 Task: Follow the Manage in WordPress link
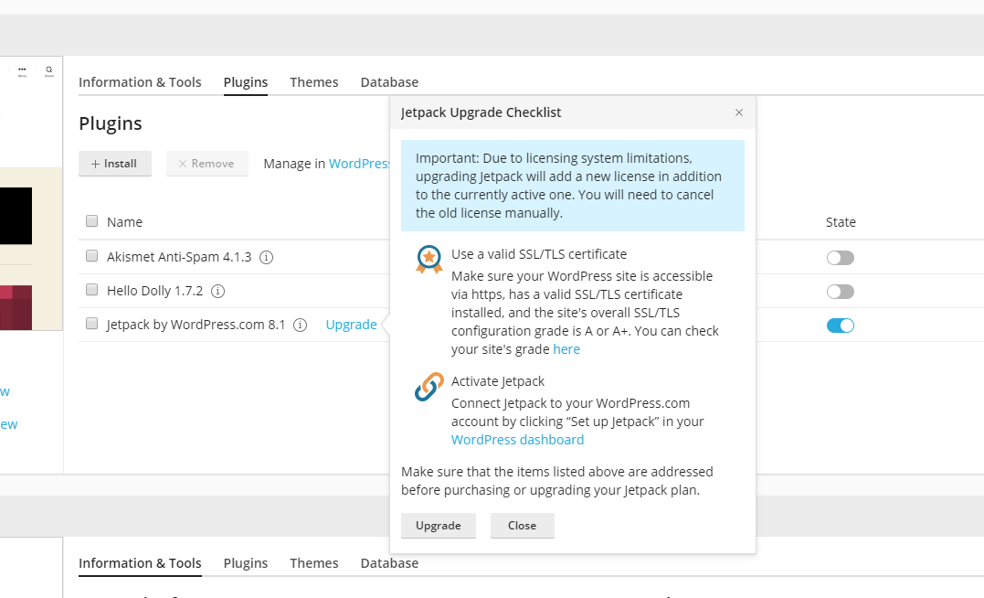[359, 164]
